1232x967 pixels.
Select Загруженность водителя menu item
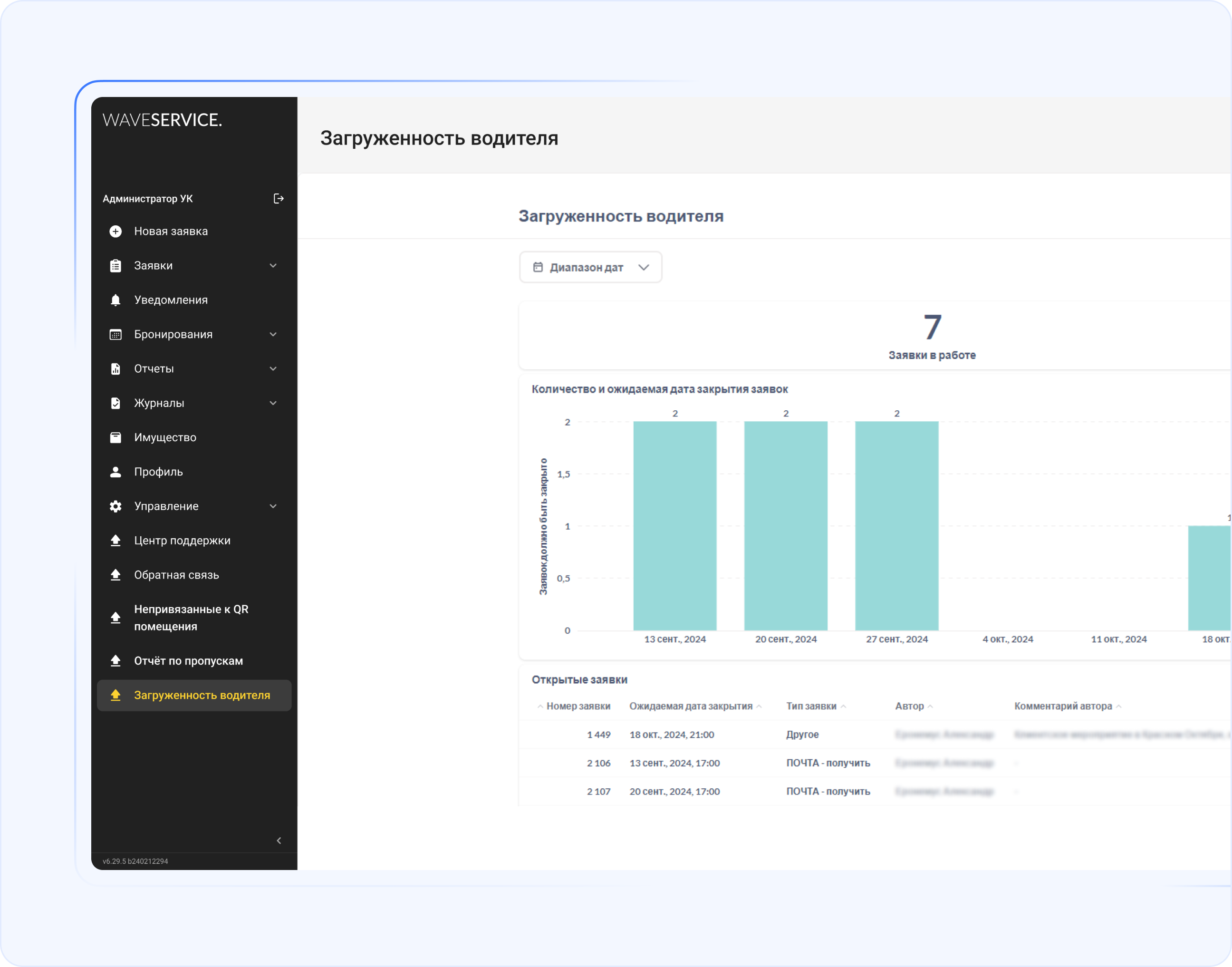[202, 696]
